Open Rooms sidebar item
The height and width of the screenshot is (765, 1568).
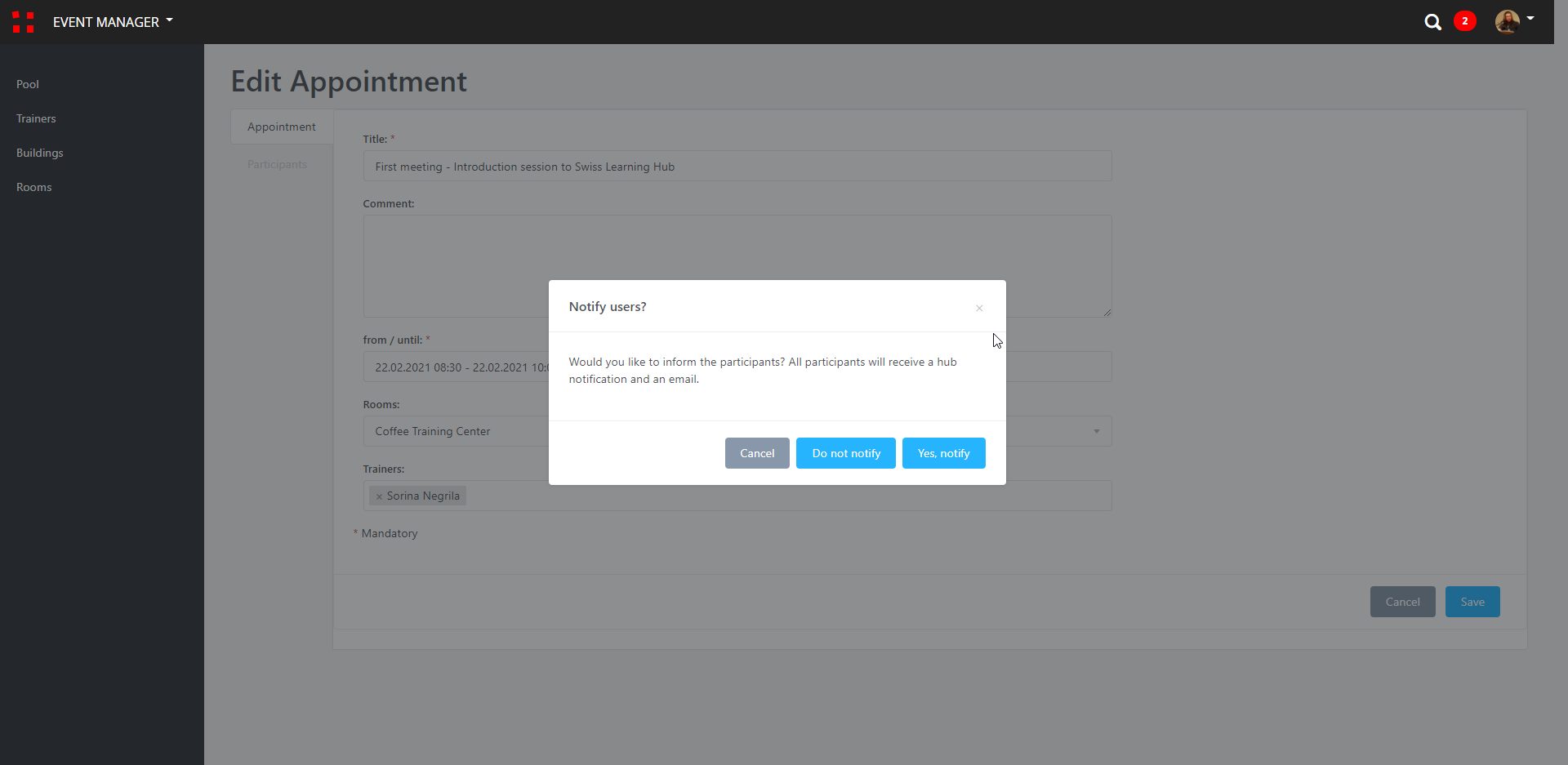click(34, 187)
